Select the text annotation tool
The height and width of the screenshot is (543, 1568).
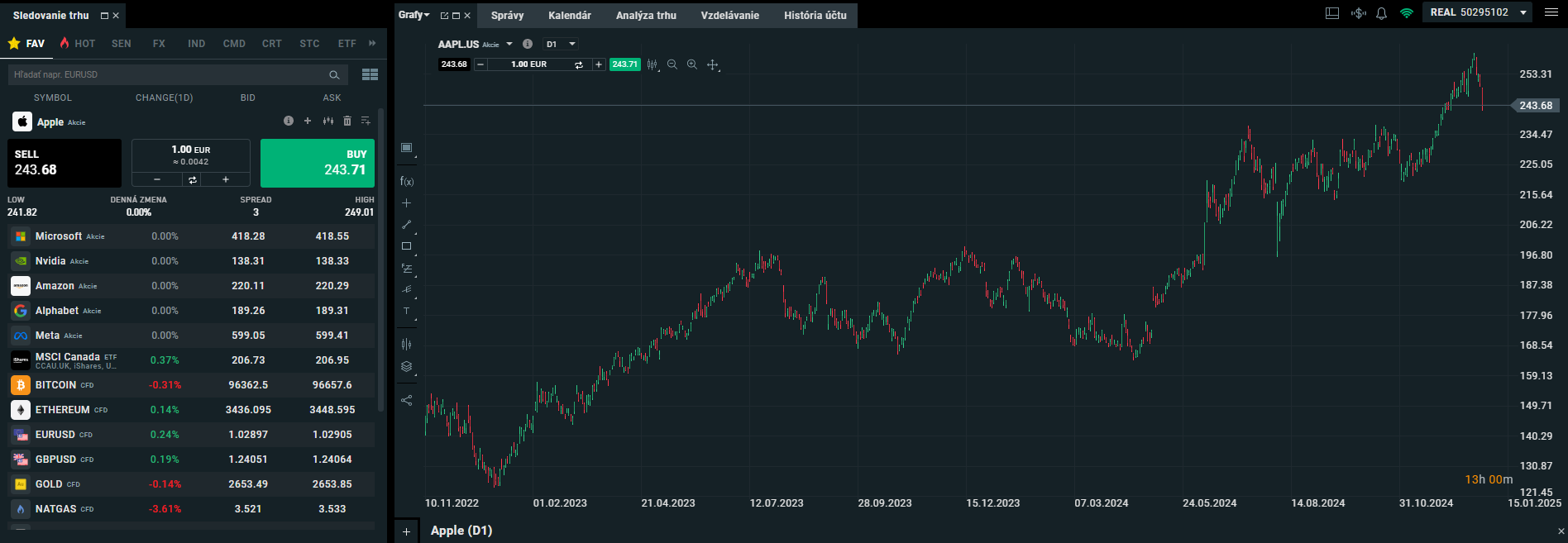pos(406,312)
